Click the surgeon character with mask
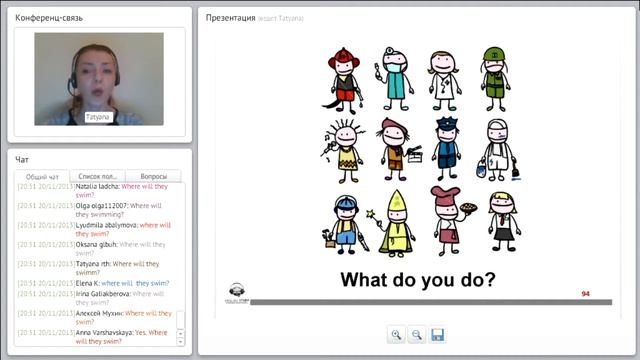Viewport: 640px width, 360px height. 394,79
